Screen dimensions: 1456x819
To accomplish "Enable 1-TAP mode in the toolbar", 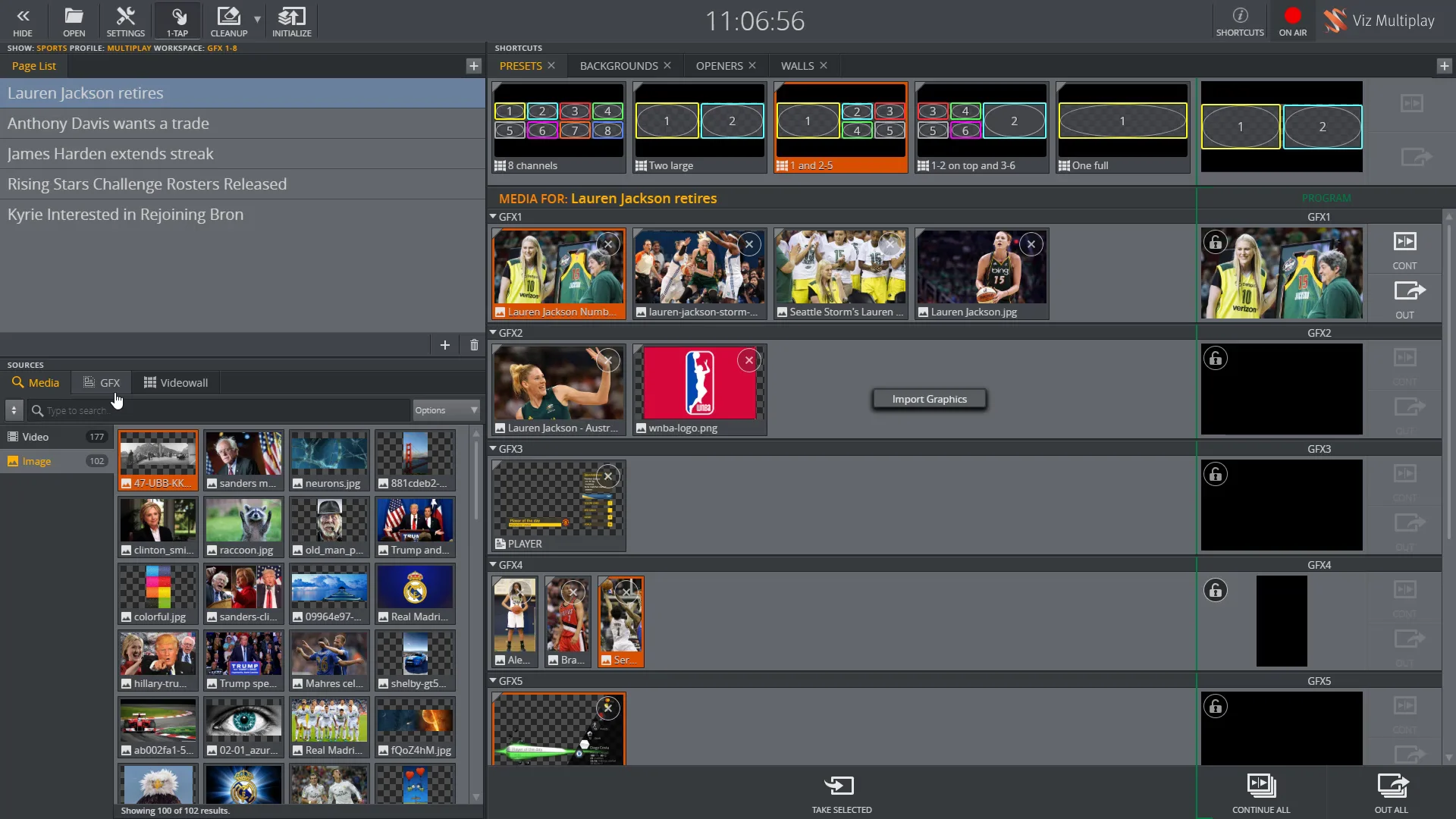I will click(x=177, y=20).
